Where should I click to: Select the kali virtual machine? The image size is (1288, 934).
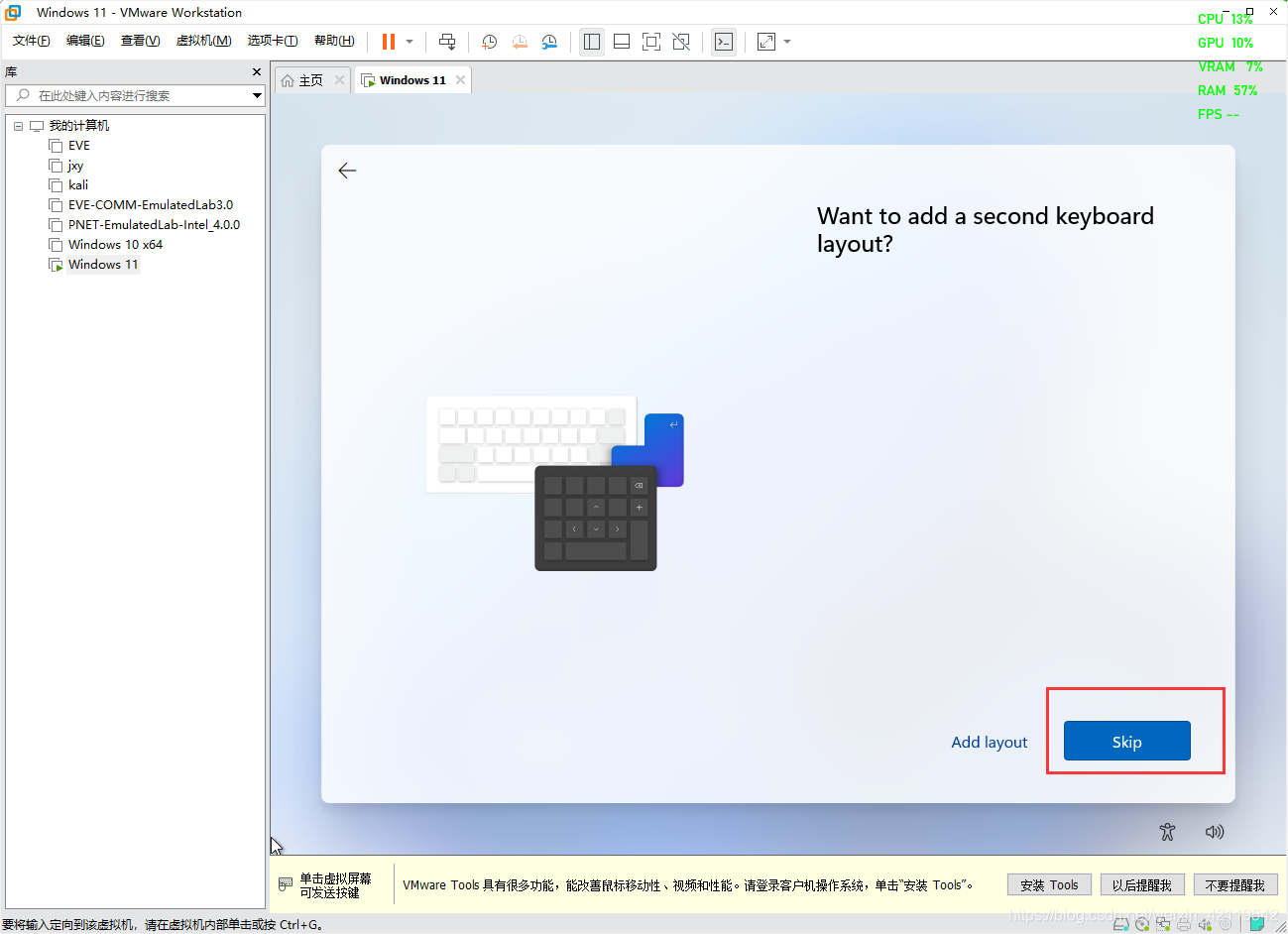(x=78, y=185)
